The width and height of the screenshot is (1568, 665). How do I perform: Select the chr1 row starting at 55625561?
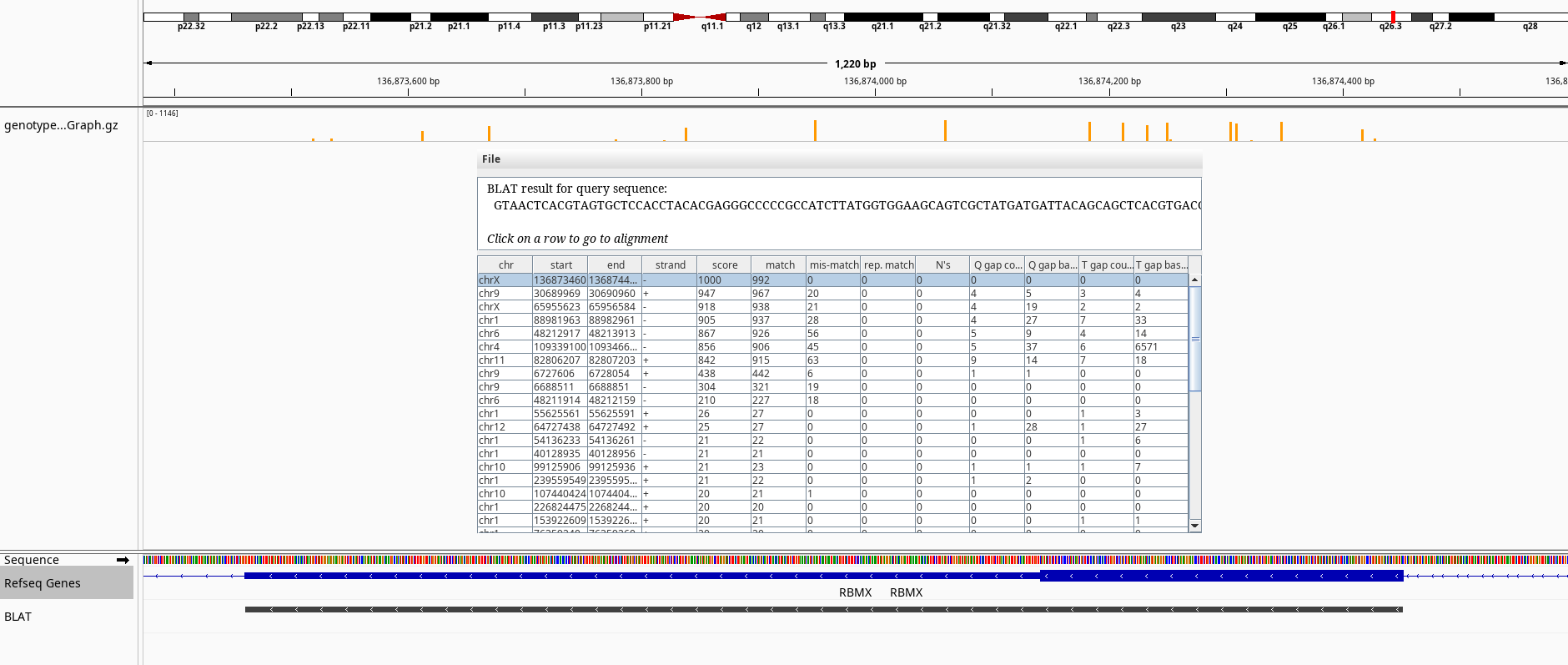pyautogui.click(x=832, y=414)
